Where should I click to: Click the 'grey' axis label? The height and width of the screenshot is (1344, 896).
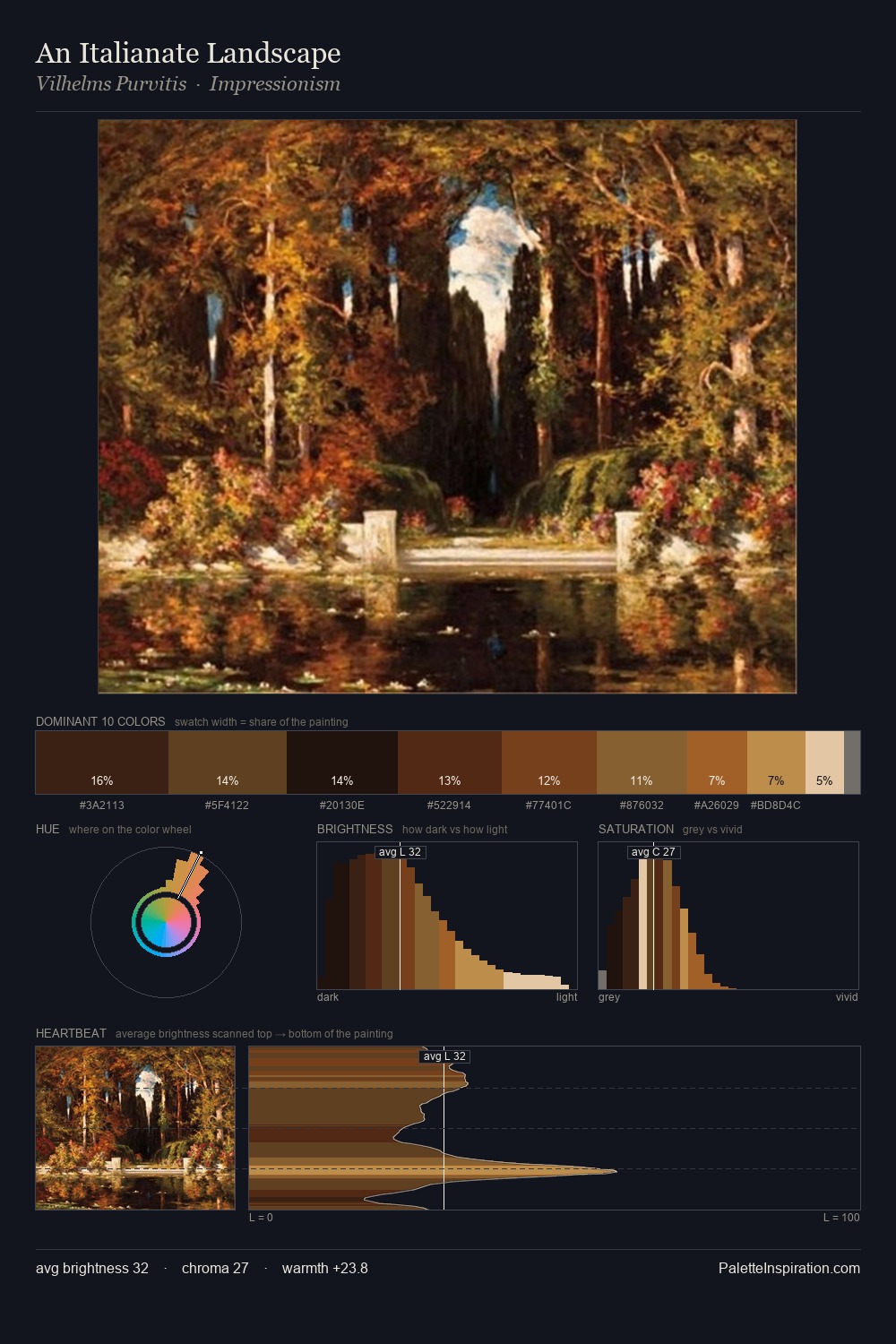click(x=609, y=997)
